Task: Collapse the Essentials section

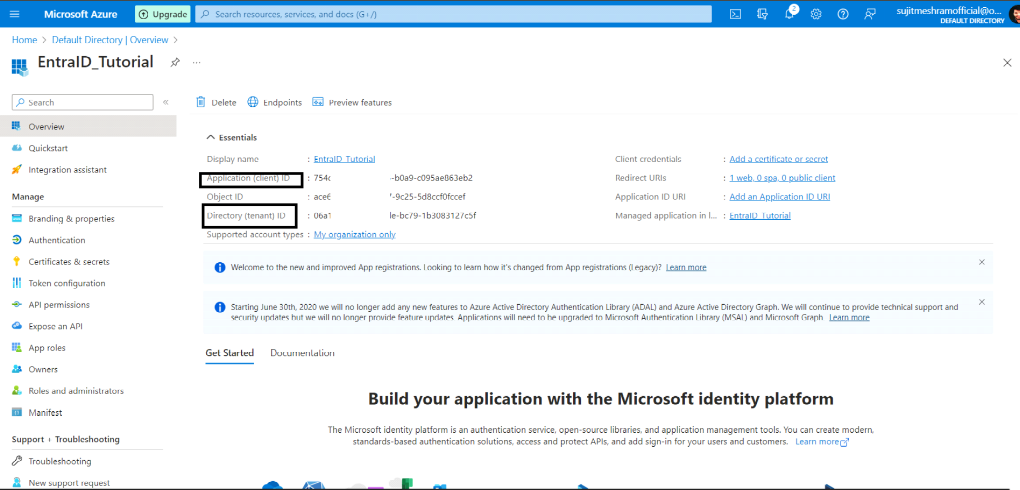Action: point(211,137)
